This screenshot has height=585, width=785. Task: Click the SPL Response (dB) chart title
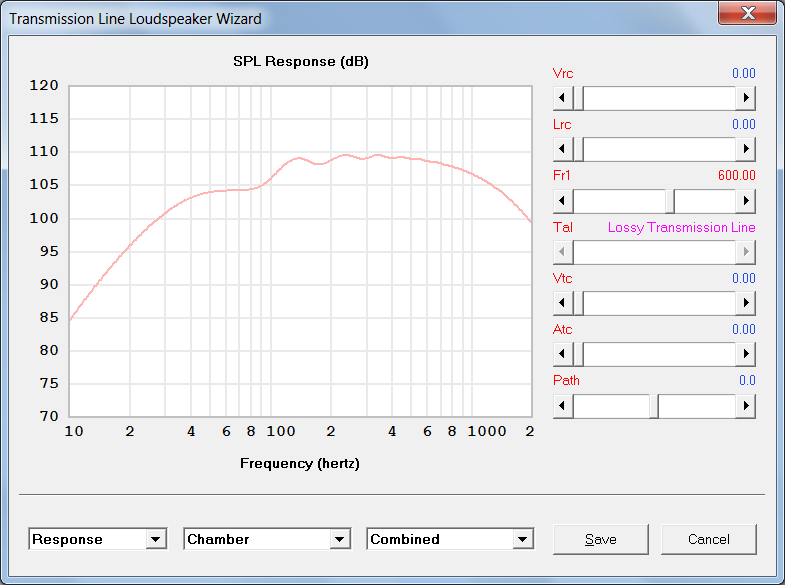coord(301,62)
